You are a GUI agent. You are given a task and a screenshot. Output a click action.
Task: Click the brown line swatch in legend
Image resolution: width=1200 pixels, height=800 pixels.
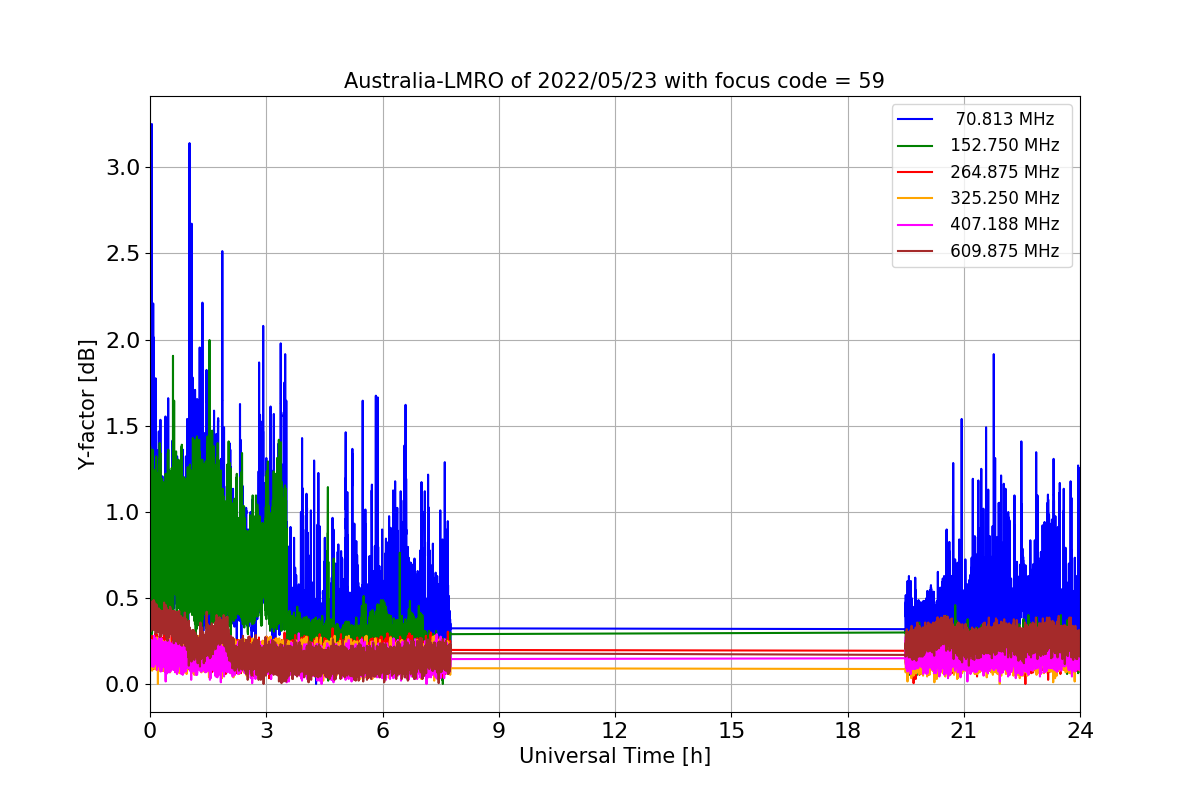[x=916, y=252]
